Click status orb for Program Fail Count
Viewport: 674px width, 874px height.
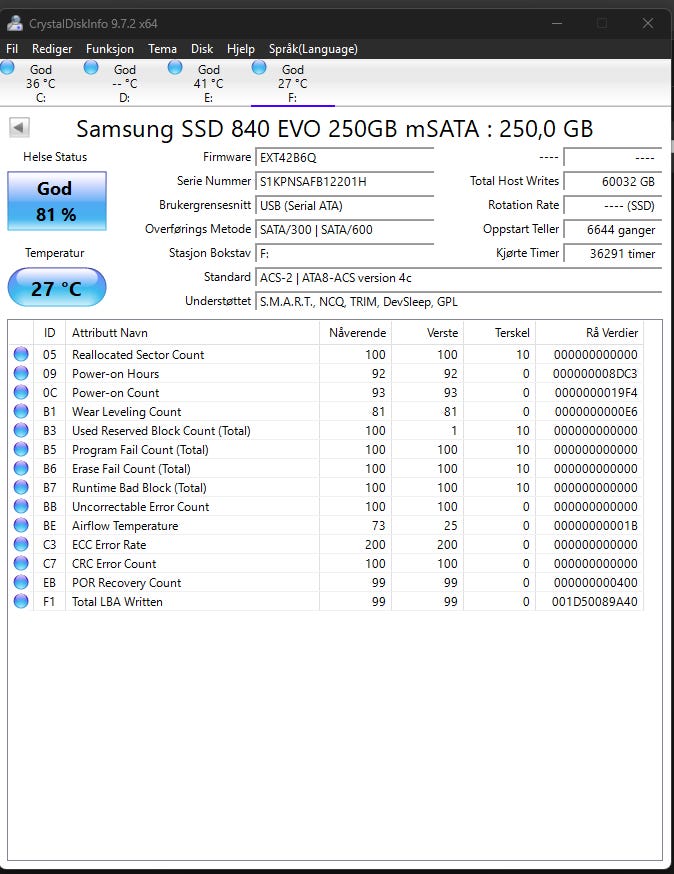(x=21, y=449)
